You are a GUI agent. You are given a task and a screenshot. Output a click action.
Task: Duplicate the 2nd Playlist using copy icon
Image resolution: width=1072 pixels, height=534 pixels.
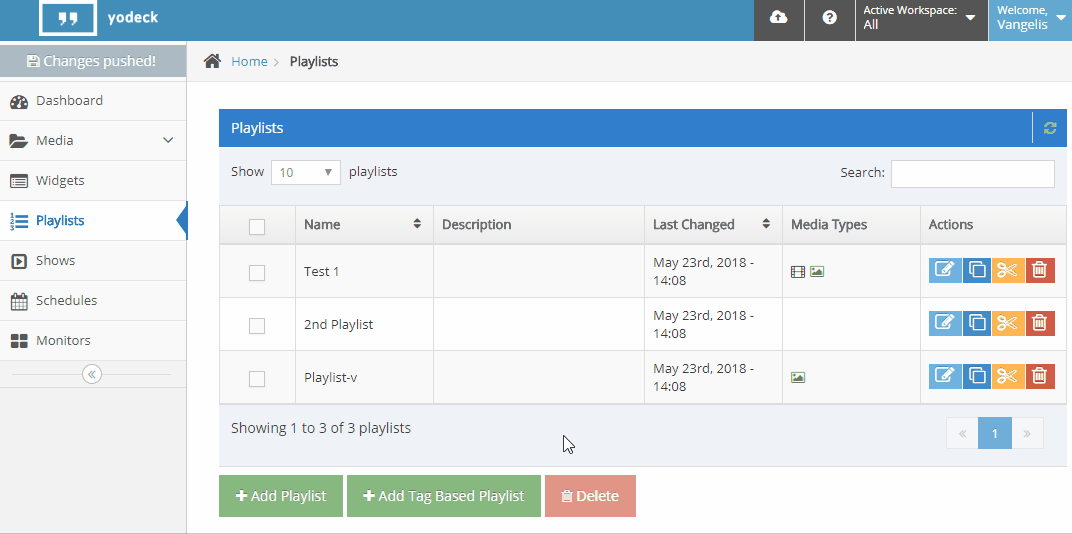(x=977, y=323)
